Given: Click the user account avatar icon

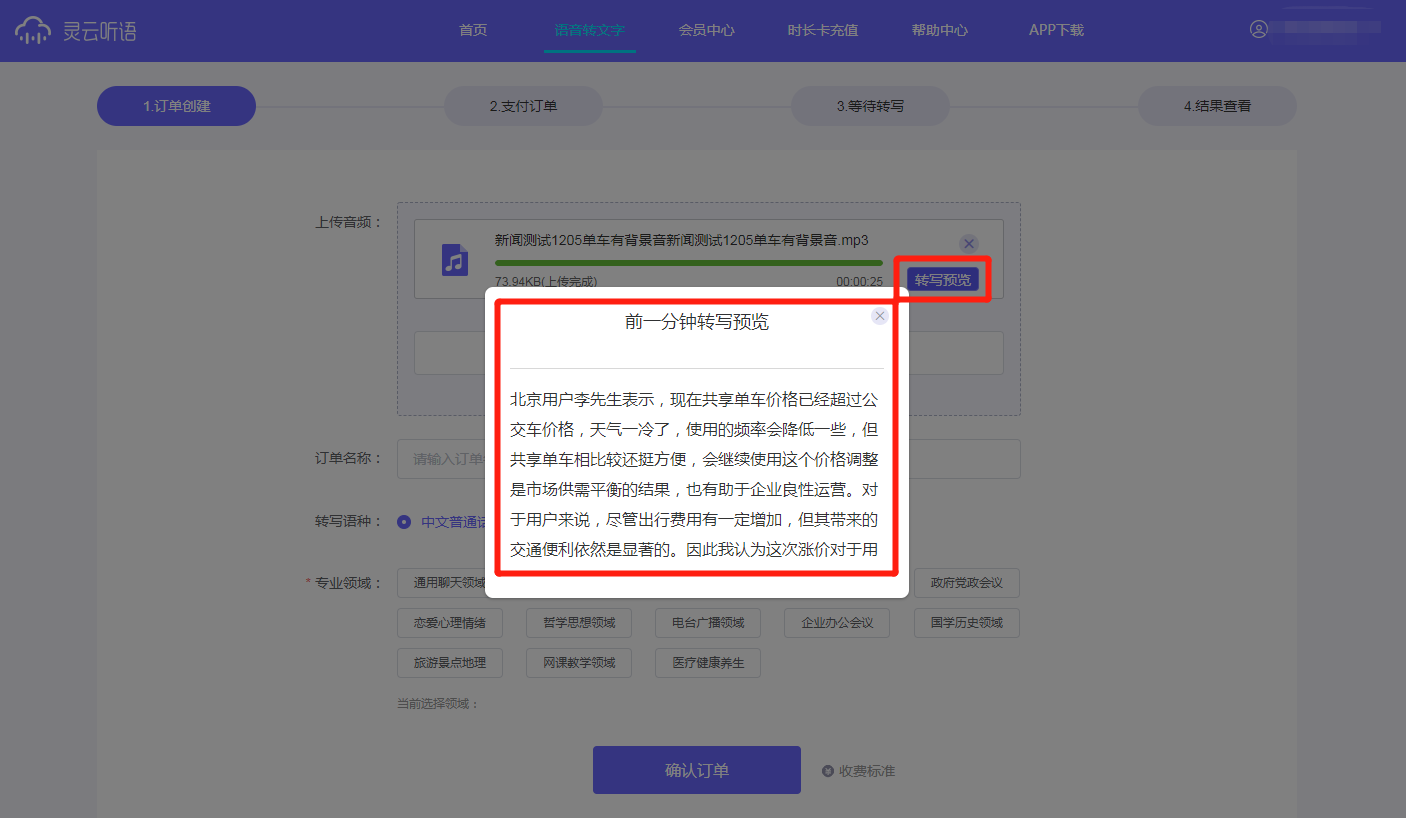Looking at the screenshot, I should click(1259, 29).
